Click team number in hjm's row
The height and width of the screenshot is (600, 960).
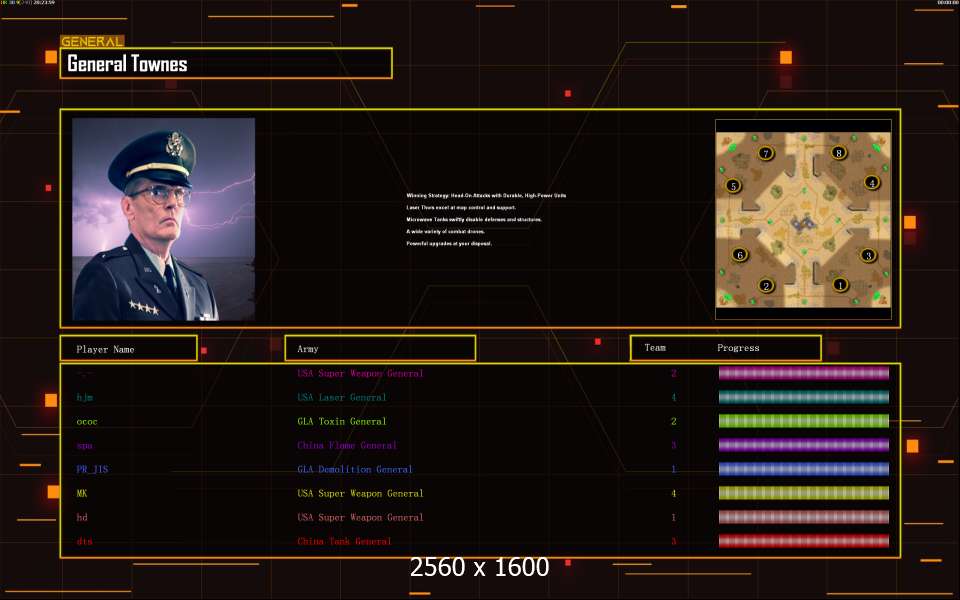click(x=673, y=397)
